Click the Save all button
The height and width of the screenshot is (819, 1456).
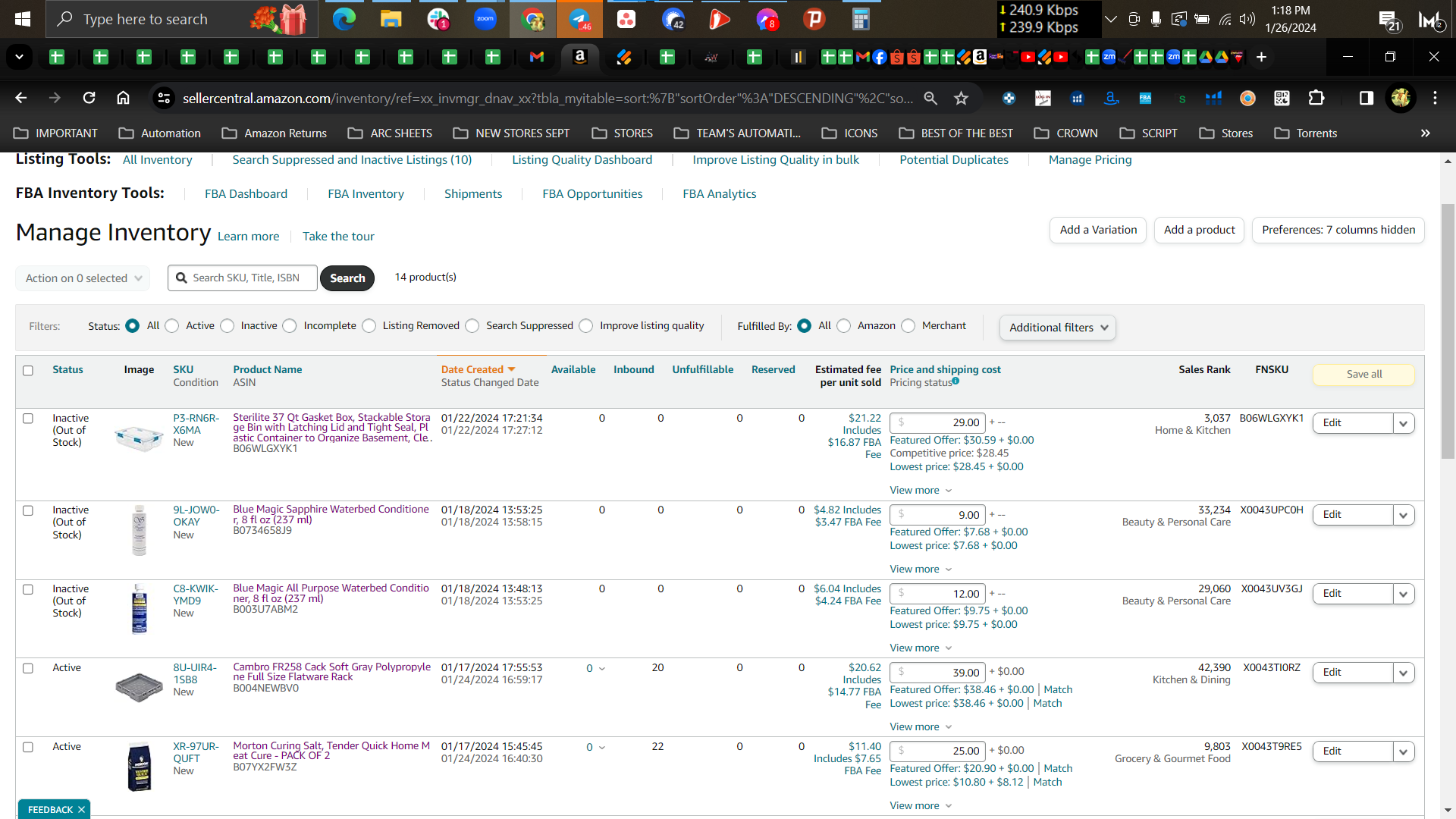click(1363, 375)
